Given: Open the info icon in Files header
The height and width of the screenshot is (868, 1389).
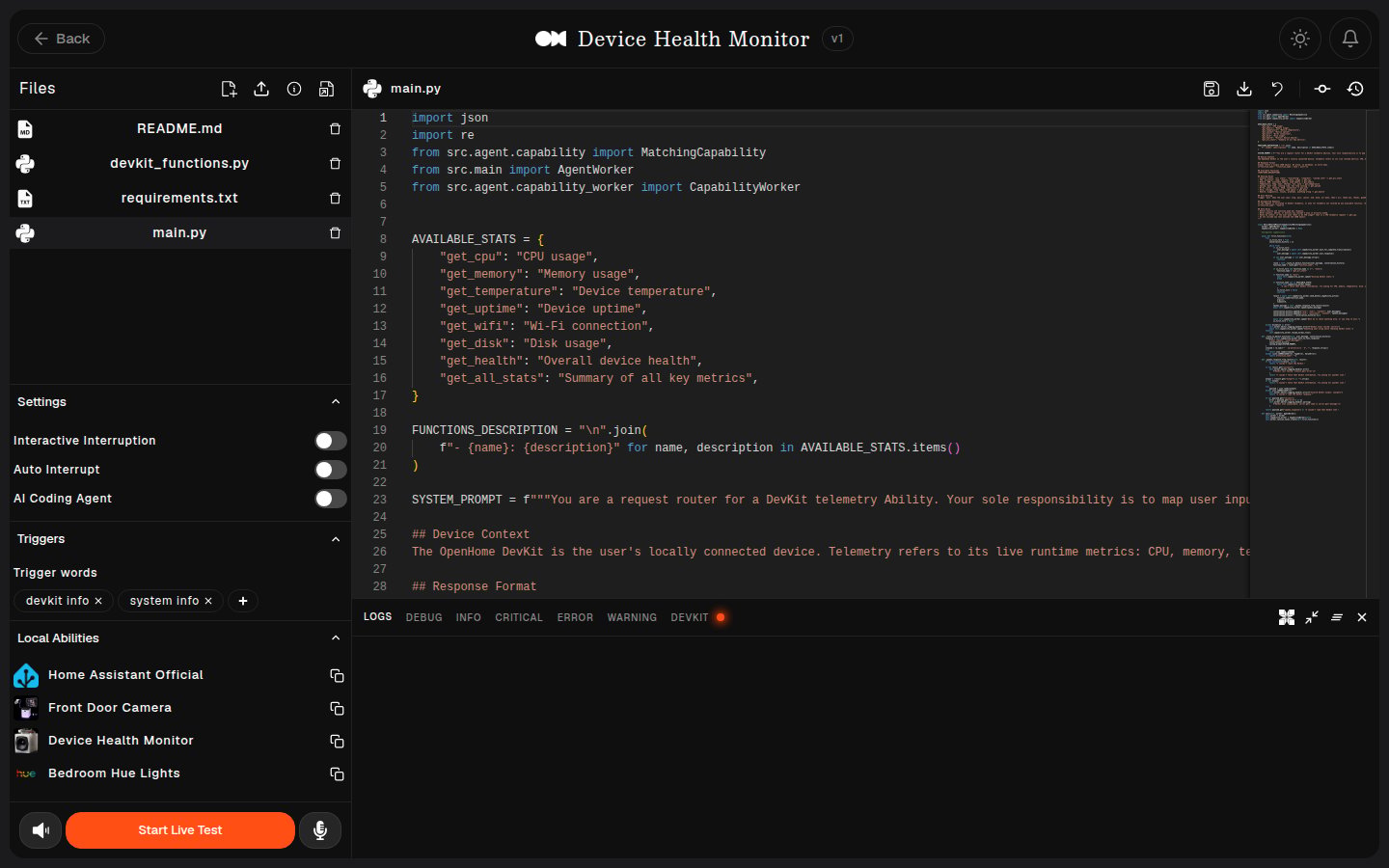Looking at the screenshot, I should [294, 89].
